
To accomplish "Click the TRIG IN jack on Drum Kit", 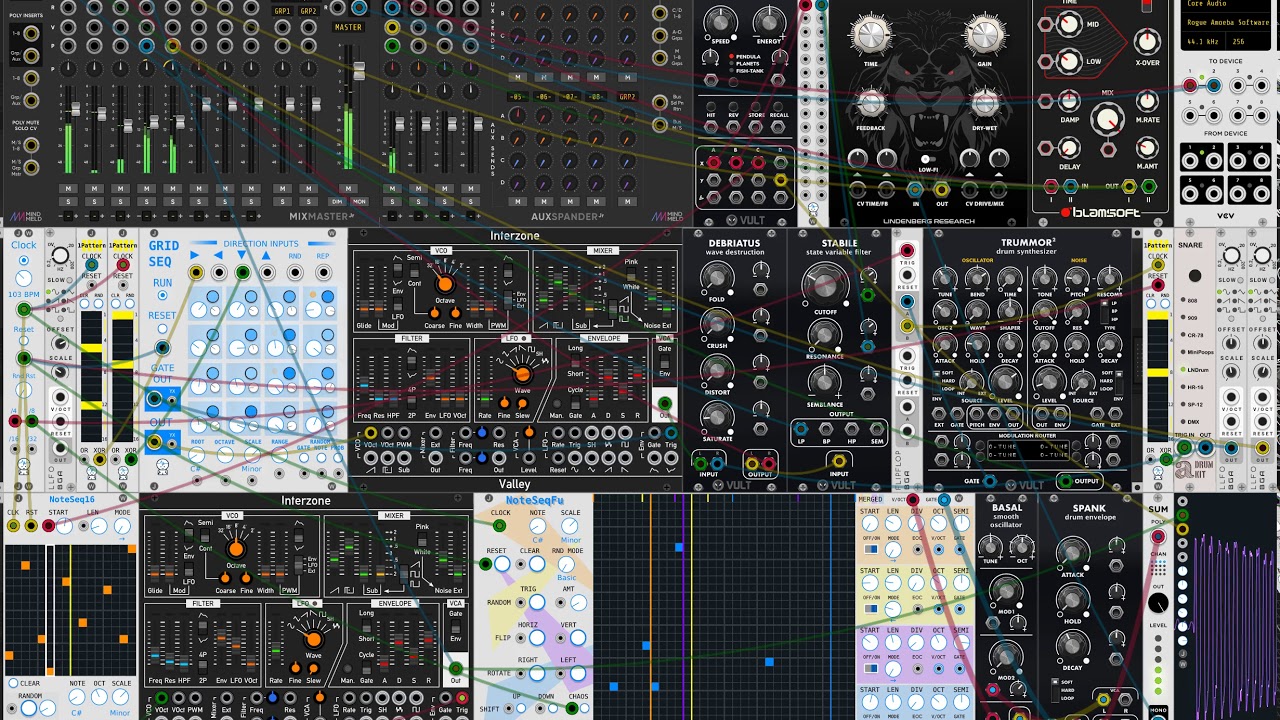I will 1185,447.
